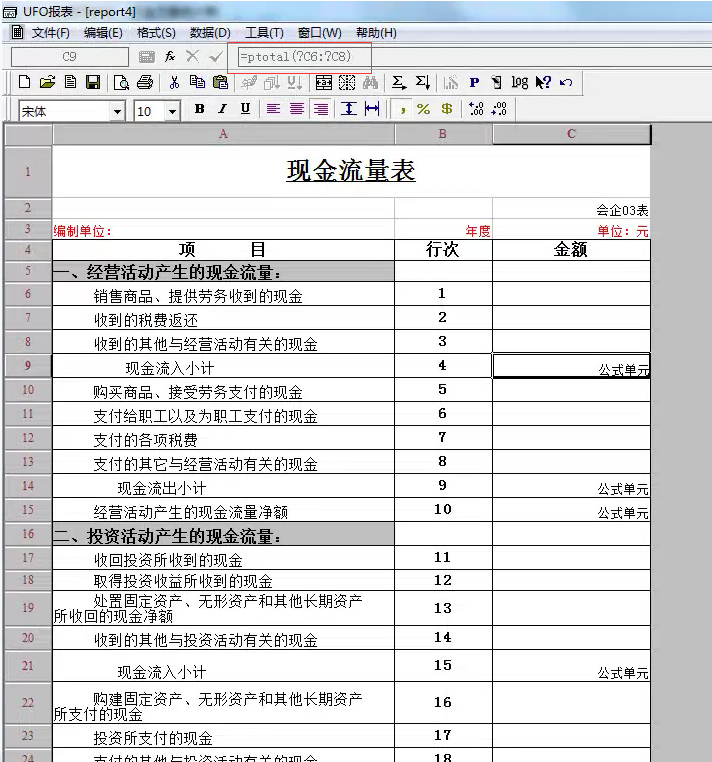Toggle underline formatting
Viewport: 712px width, 762px height.
[245, 108]
